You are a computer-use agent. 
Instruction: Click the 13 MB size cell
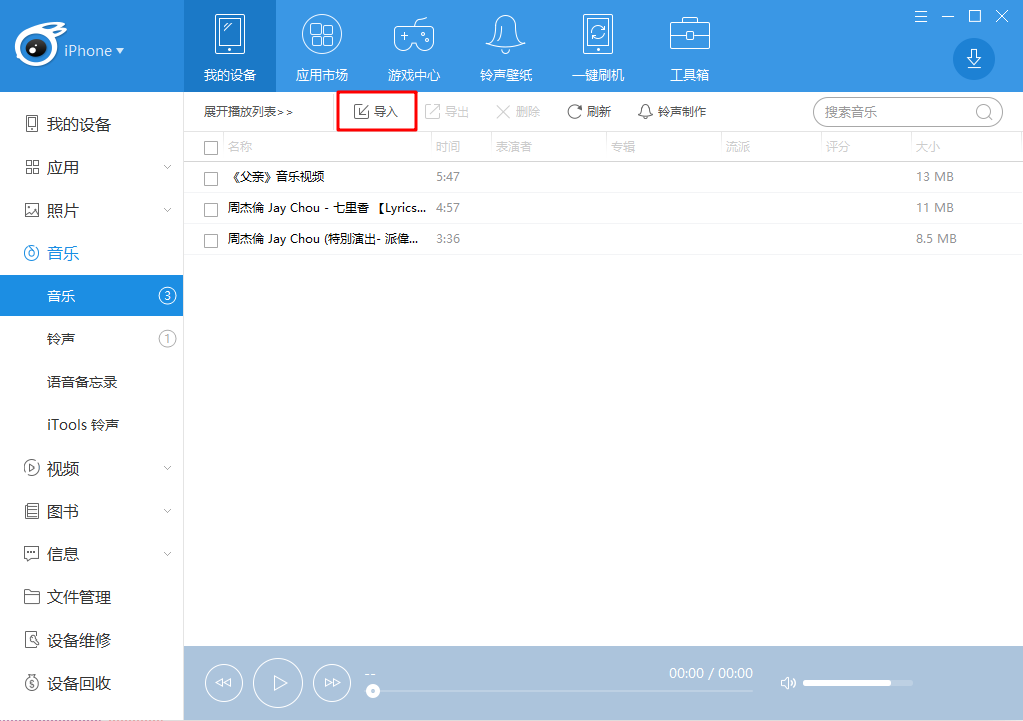(x=935, y=177)
